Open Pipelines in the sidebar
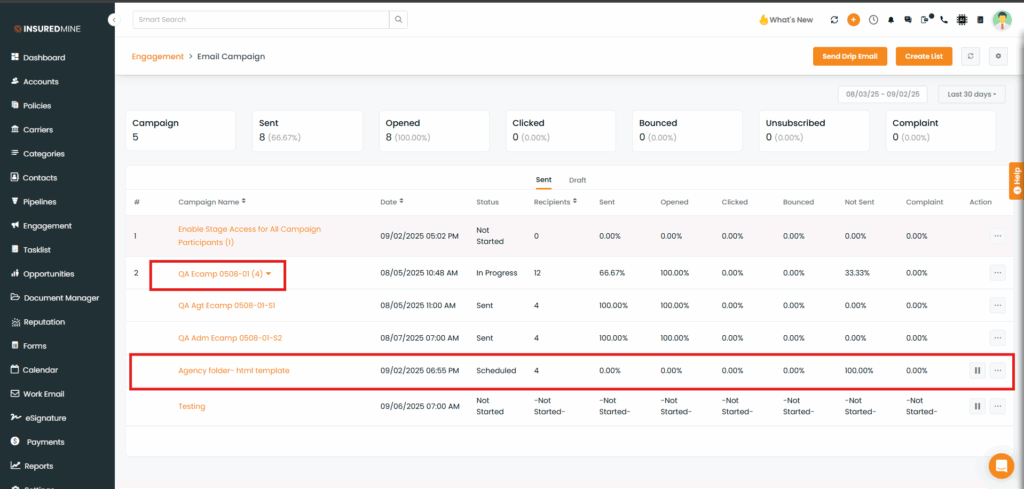 [39, 202]
